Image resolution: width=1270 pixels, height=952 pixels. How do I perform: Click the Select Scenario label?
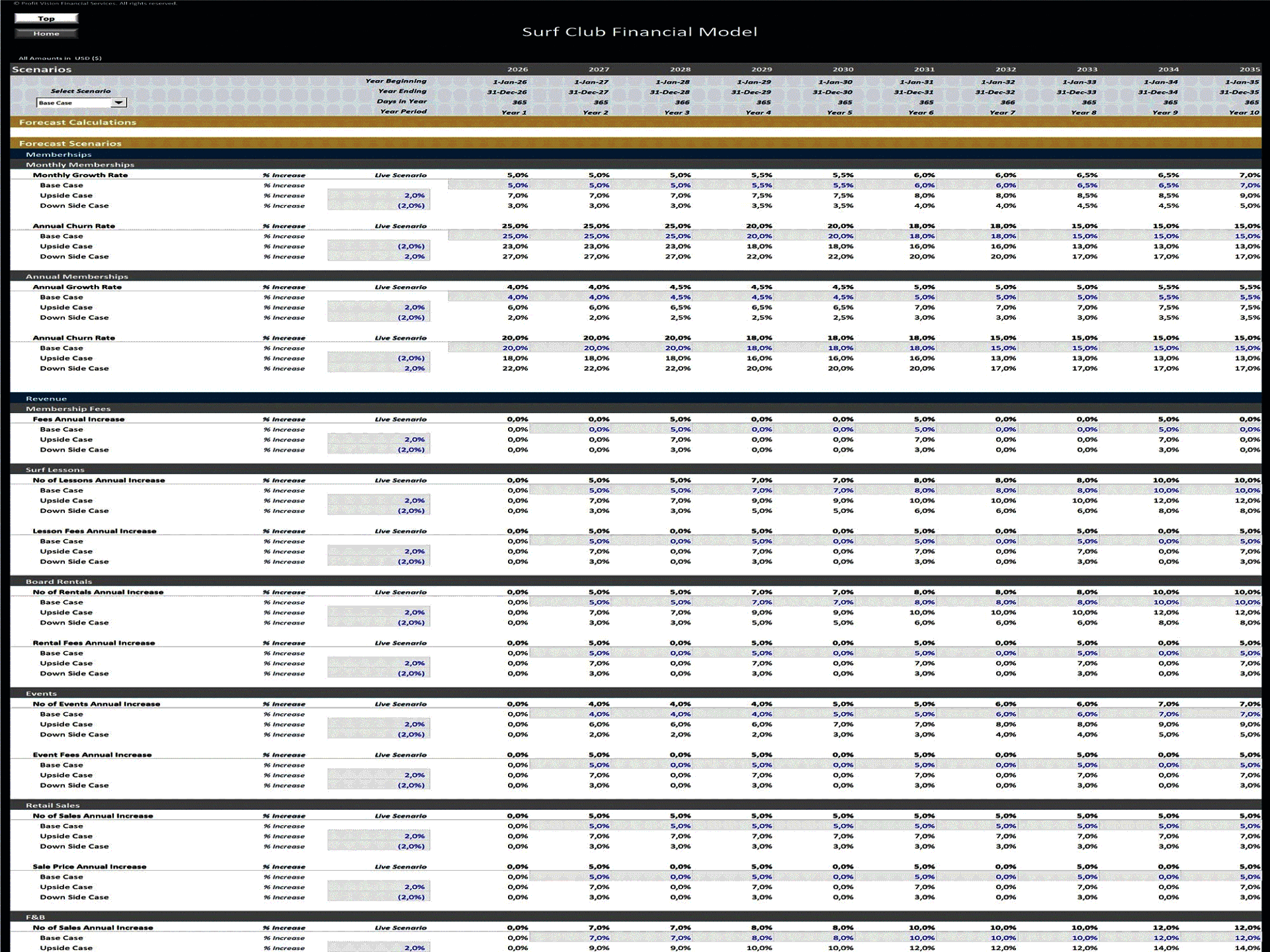[81, 91]
